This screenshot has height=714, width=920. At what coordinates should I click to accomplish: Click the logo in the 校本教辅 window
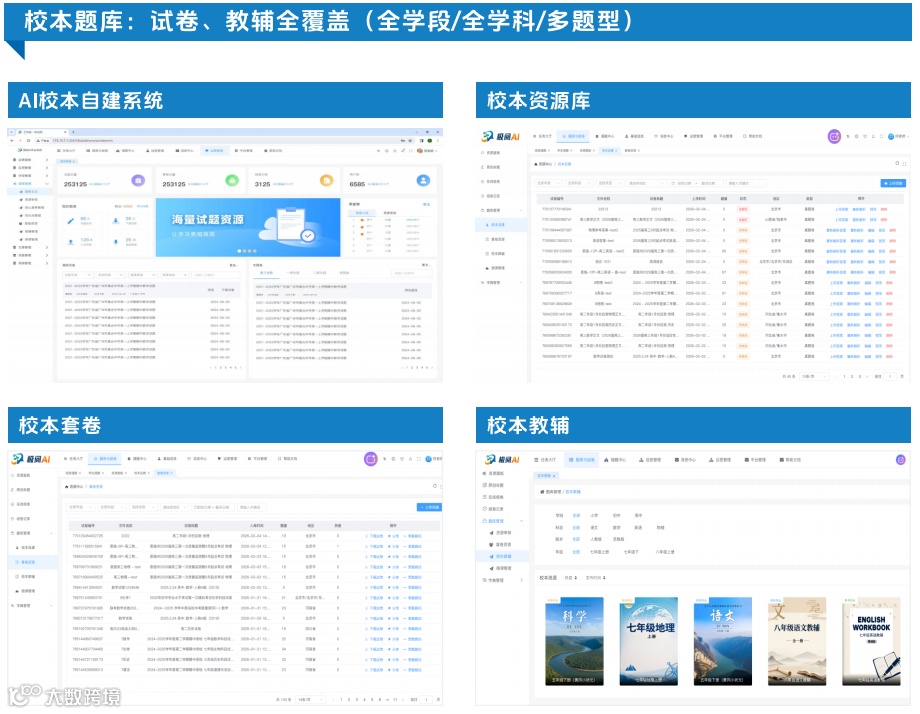pyautogui.click(x=503, y=459)
